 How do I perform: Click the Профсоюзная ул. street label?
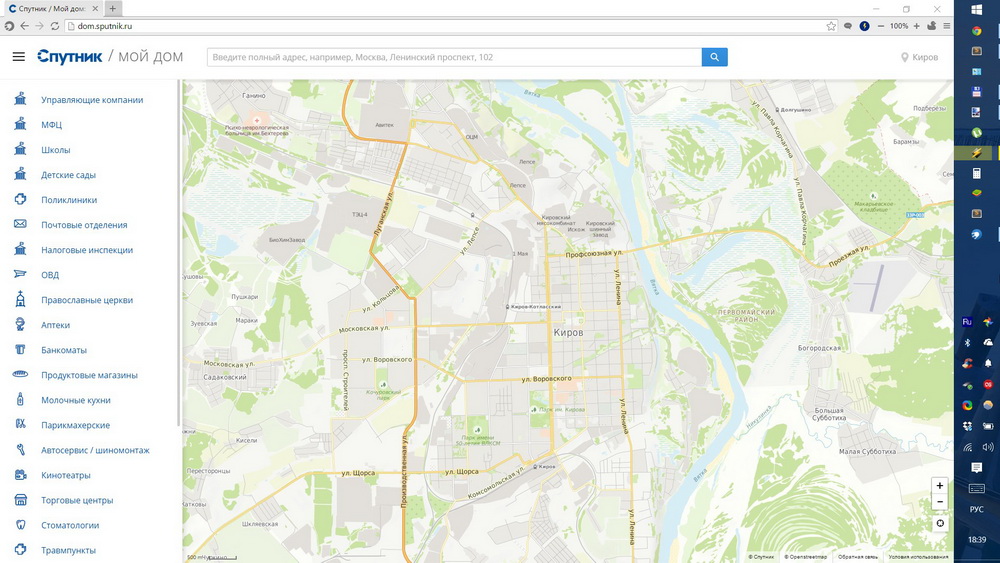point(594,254)
